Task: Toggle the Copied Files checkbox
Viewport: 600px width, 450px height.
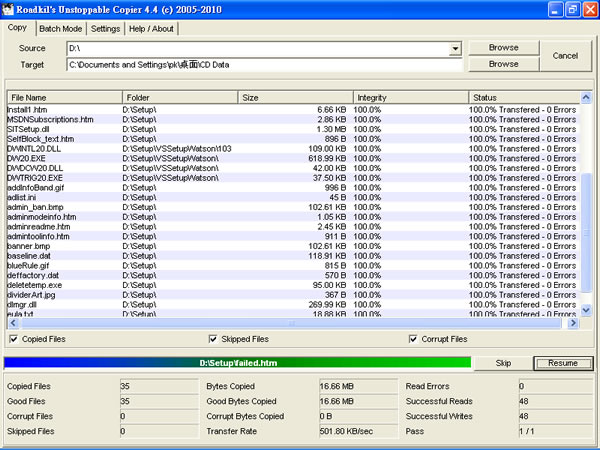Action: (11, 339)
